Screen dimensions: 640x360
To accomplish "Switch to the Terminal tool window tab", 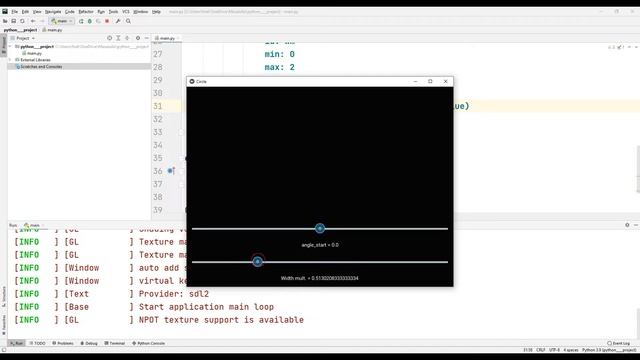I will click(115, 343).
